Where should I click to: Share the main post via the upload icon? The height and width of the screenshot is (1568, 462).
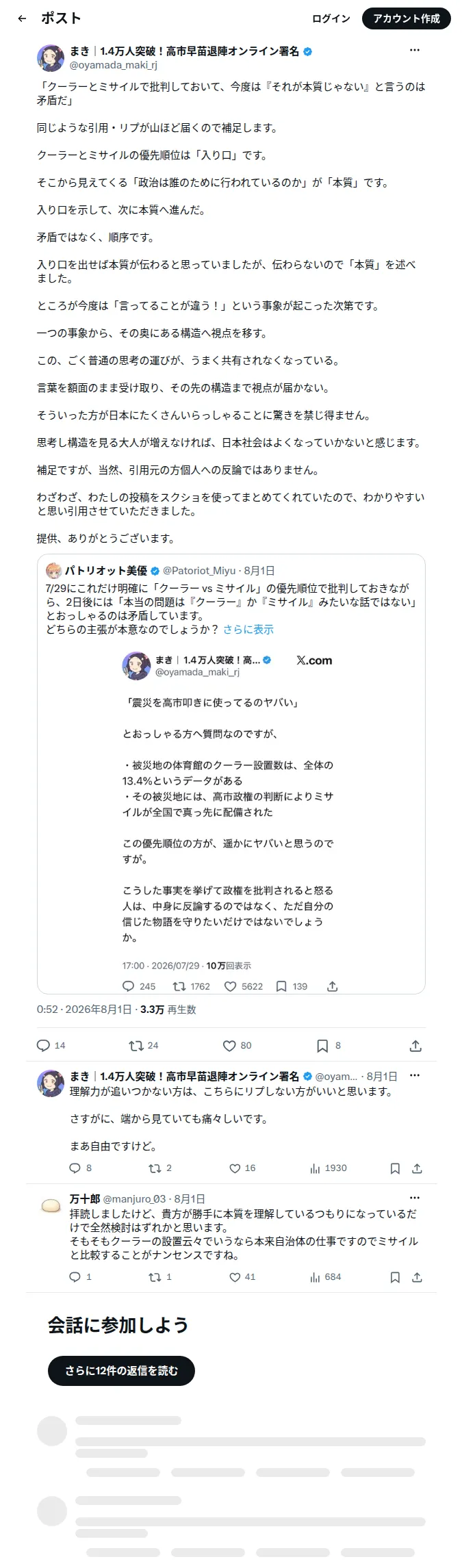[415, 1046]
